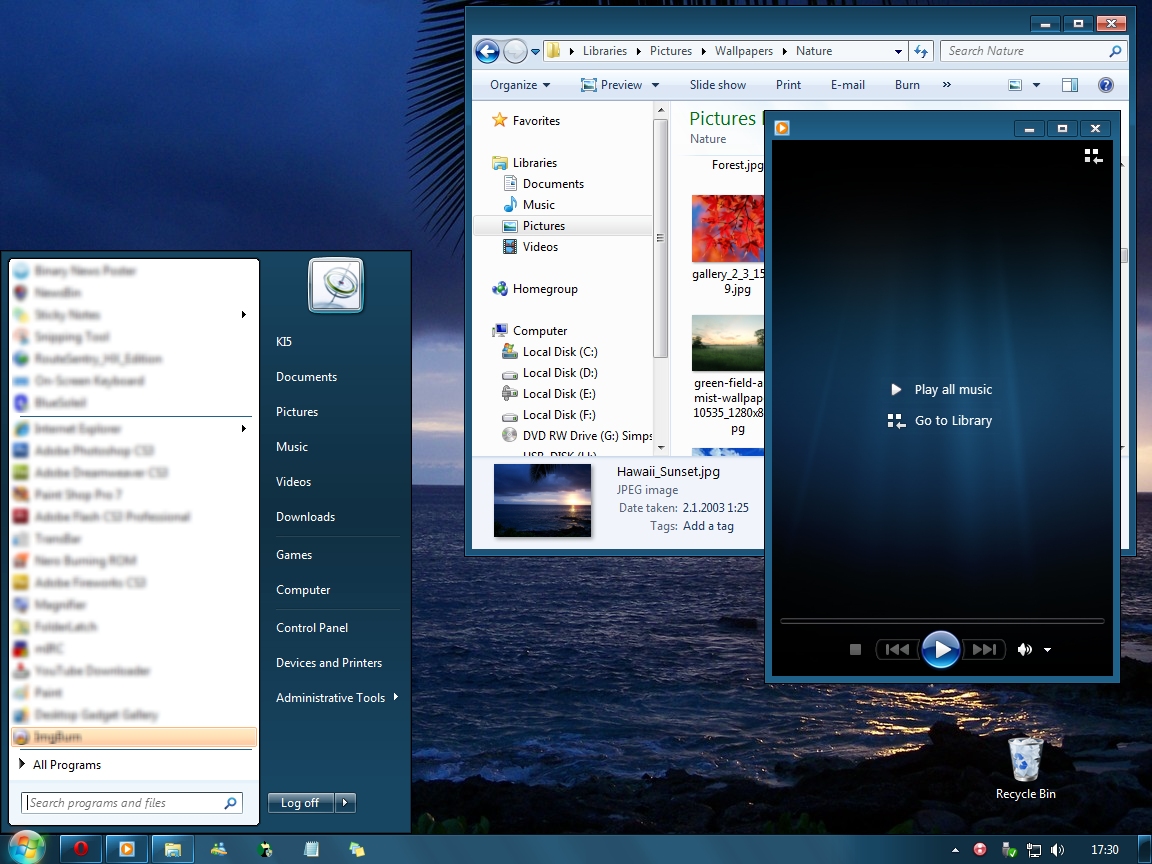Image resolution: width=1152 pixels, height=864 pixels.
Task: Navigate back using the Explorer back arrow
Action: tap(487, 51)
